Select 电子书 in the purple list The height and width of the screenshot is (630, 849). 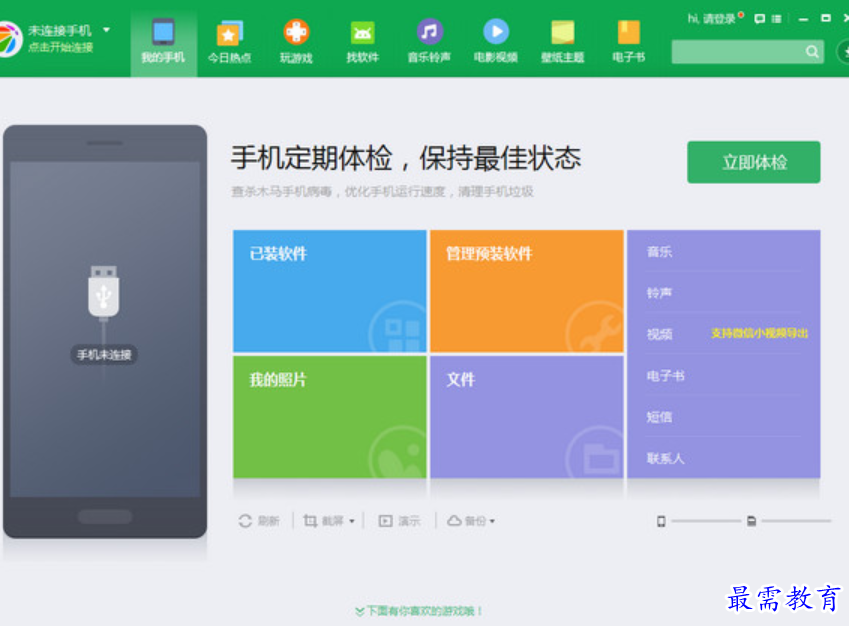(x=665, y=376)
